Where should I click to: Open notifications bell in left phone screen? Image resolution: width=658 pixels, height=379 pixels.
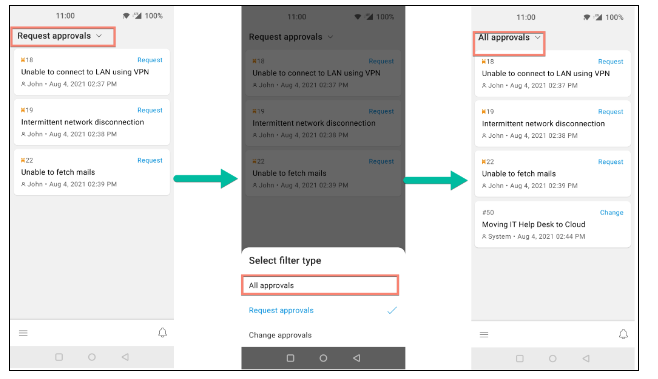point(162,332)
